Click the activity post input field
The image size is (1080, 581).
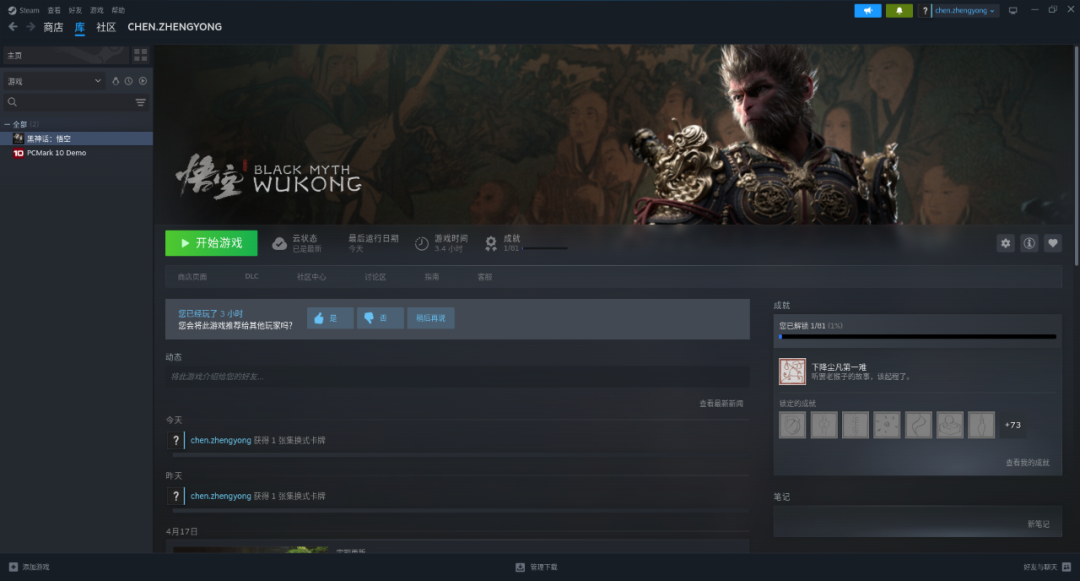tap(457, 377)
